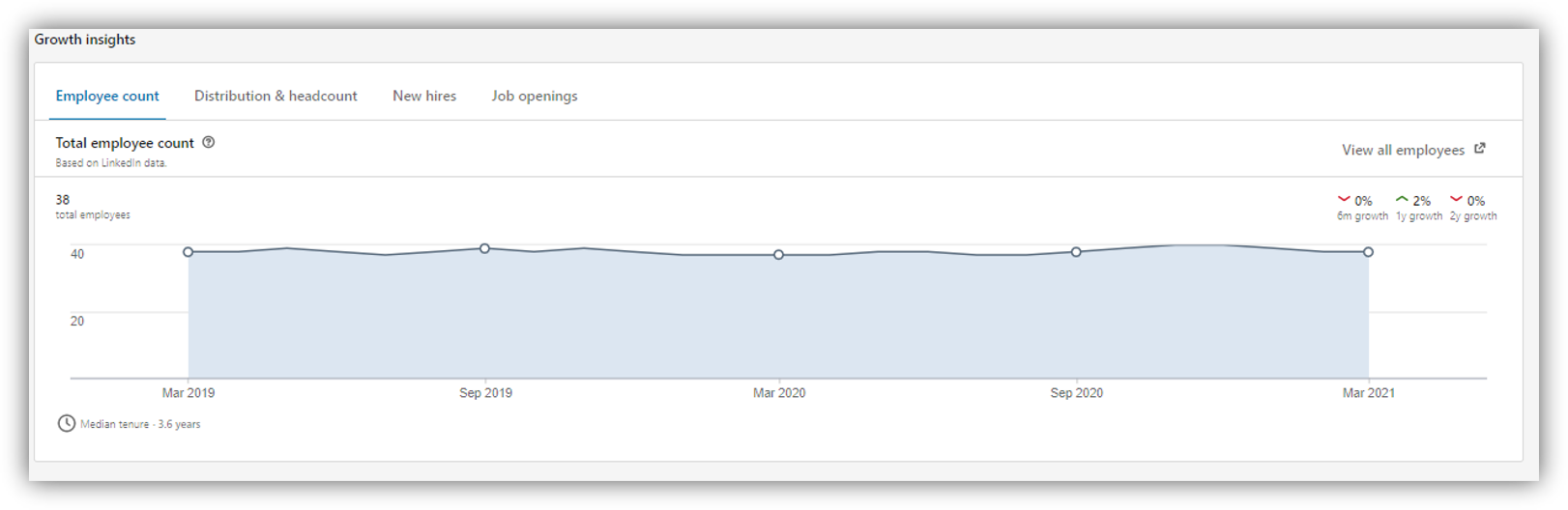Click the green up arrow for 1y growth

(1402, 200)
